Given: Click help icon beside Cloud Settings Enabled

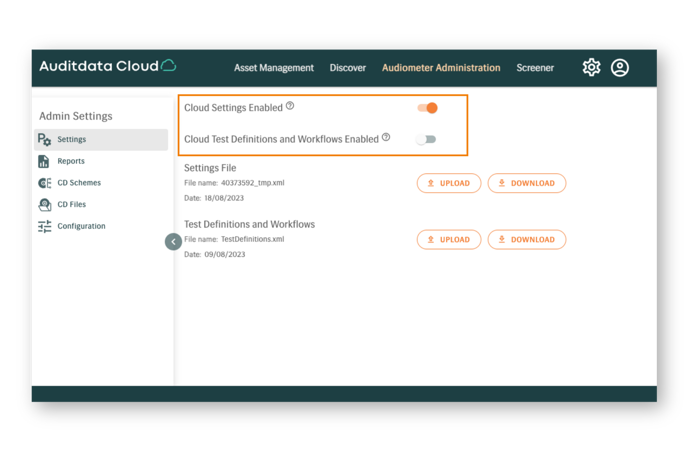Looking at the screenshot, I should (x=290, y=106).
